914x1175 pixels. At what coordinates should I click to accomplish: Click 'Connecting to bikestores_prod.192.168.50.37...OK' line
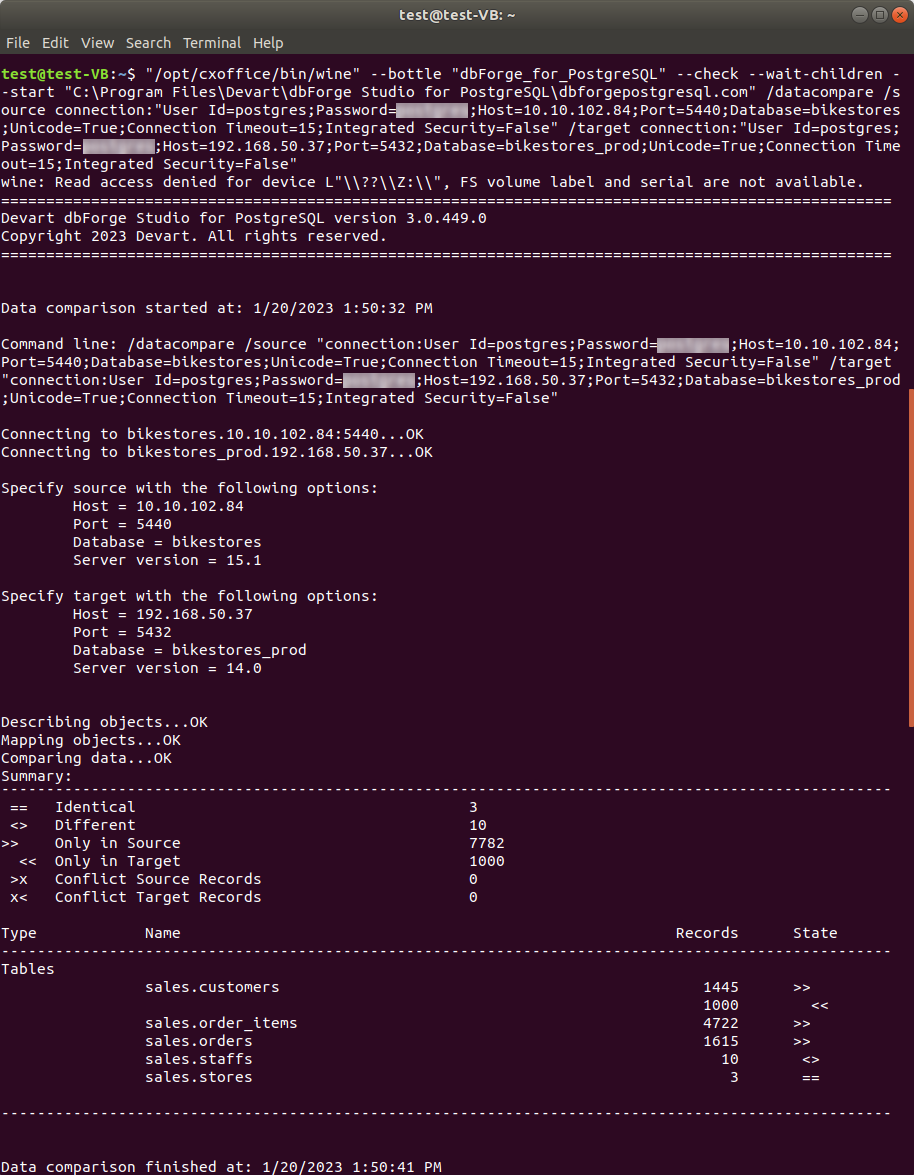point(217,452)
